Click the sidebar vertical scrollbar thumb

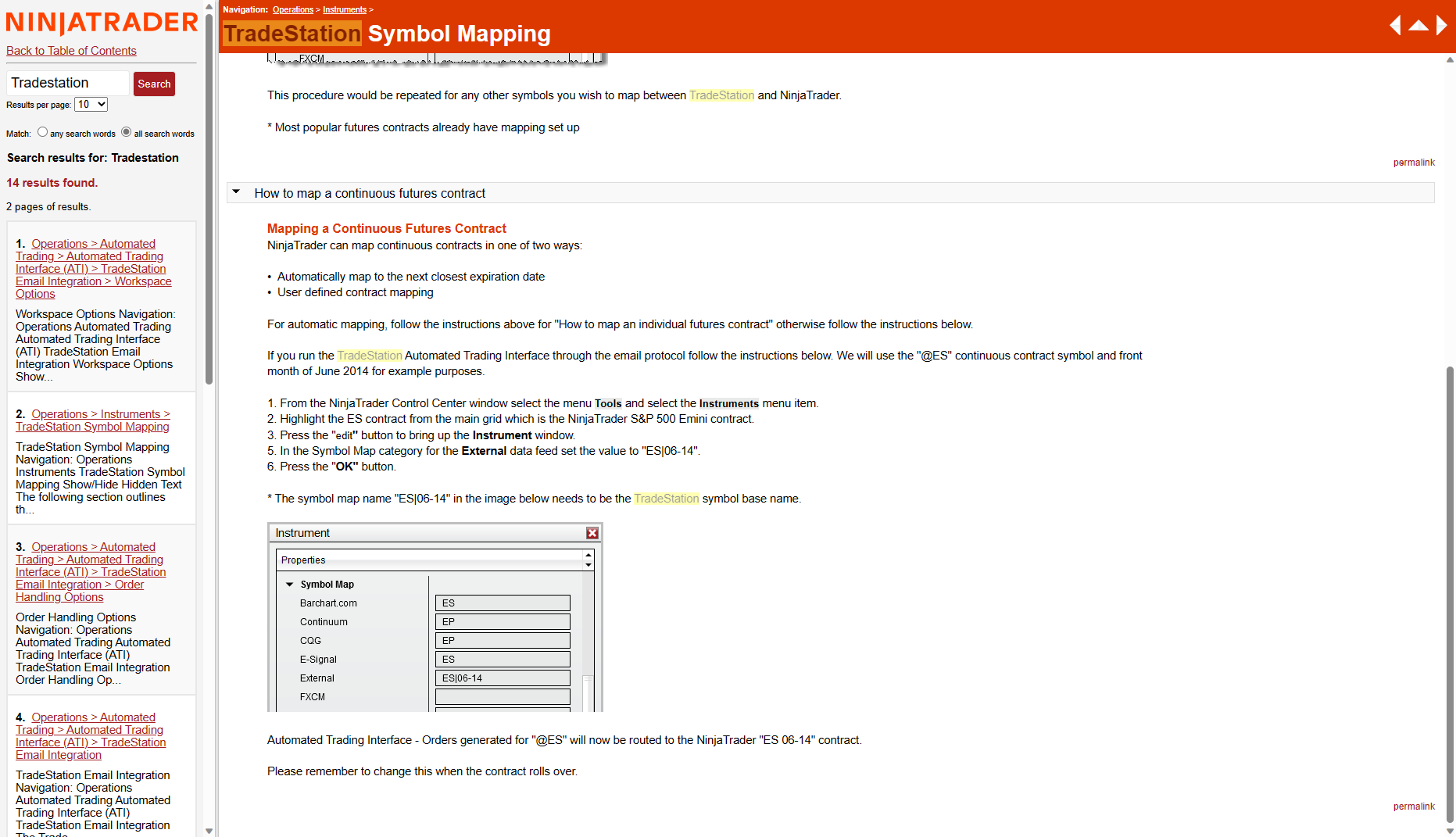209,199
